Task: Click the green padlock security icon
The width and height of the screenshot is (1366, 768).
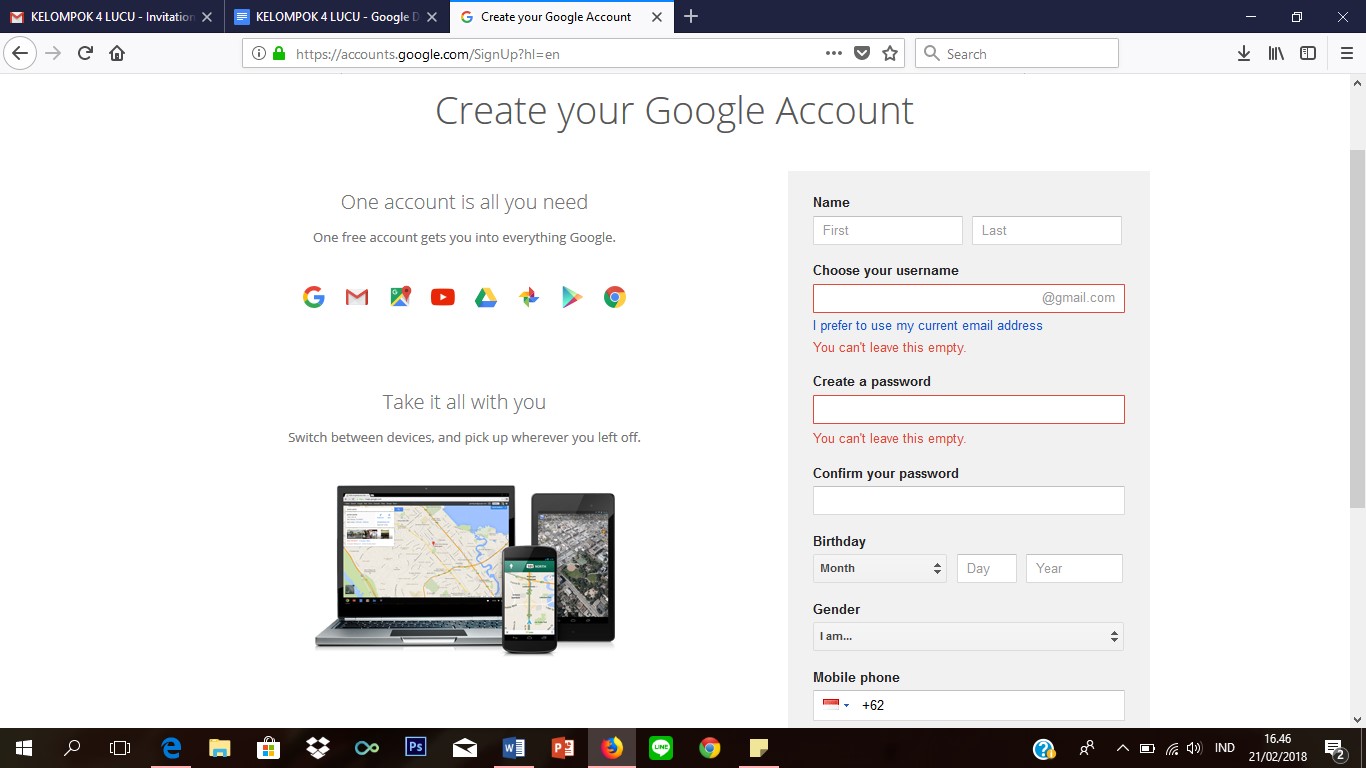Action: pos(279,54)
